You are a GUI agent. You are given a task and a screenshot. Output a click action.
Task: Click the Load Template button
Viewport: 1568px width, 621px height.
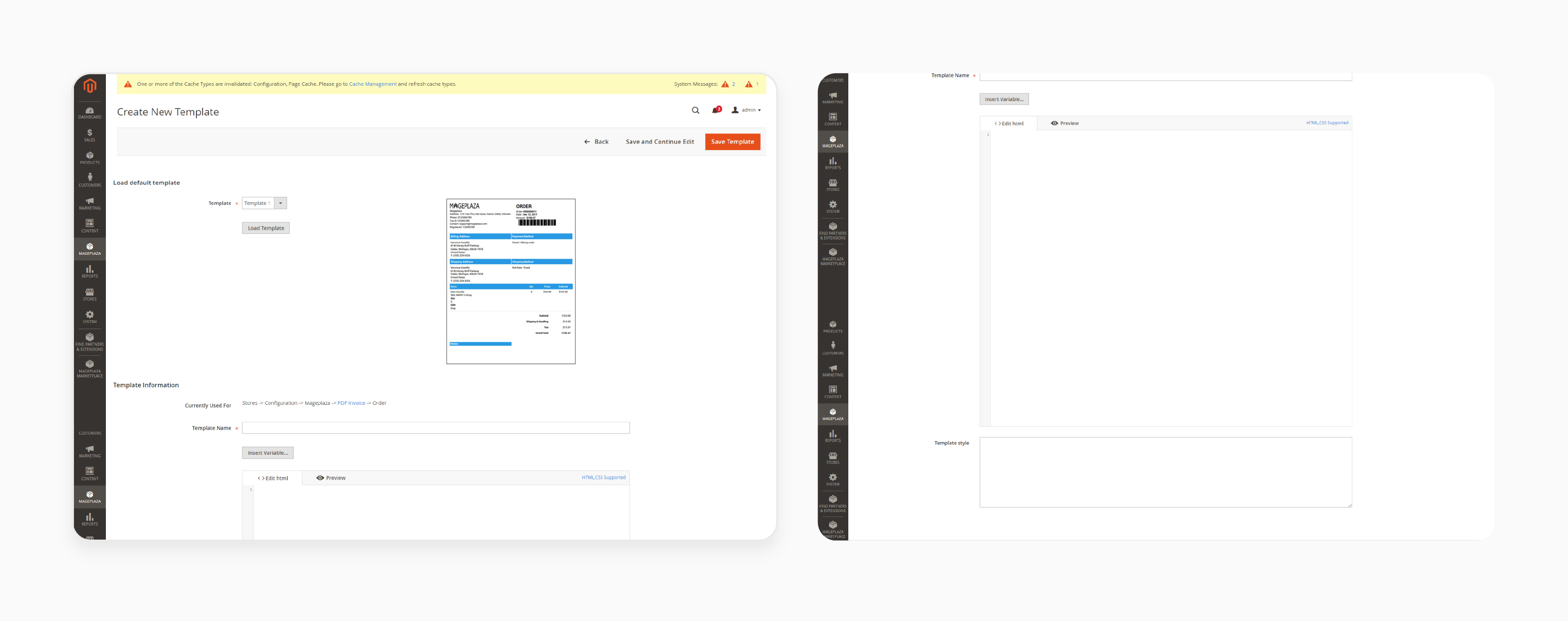266,228
